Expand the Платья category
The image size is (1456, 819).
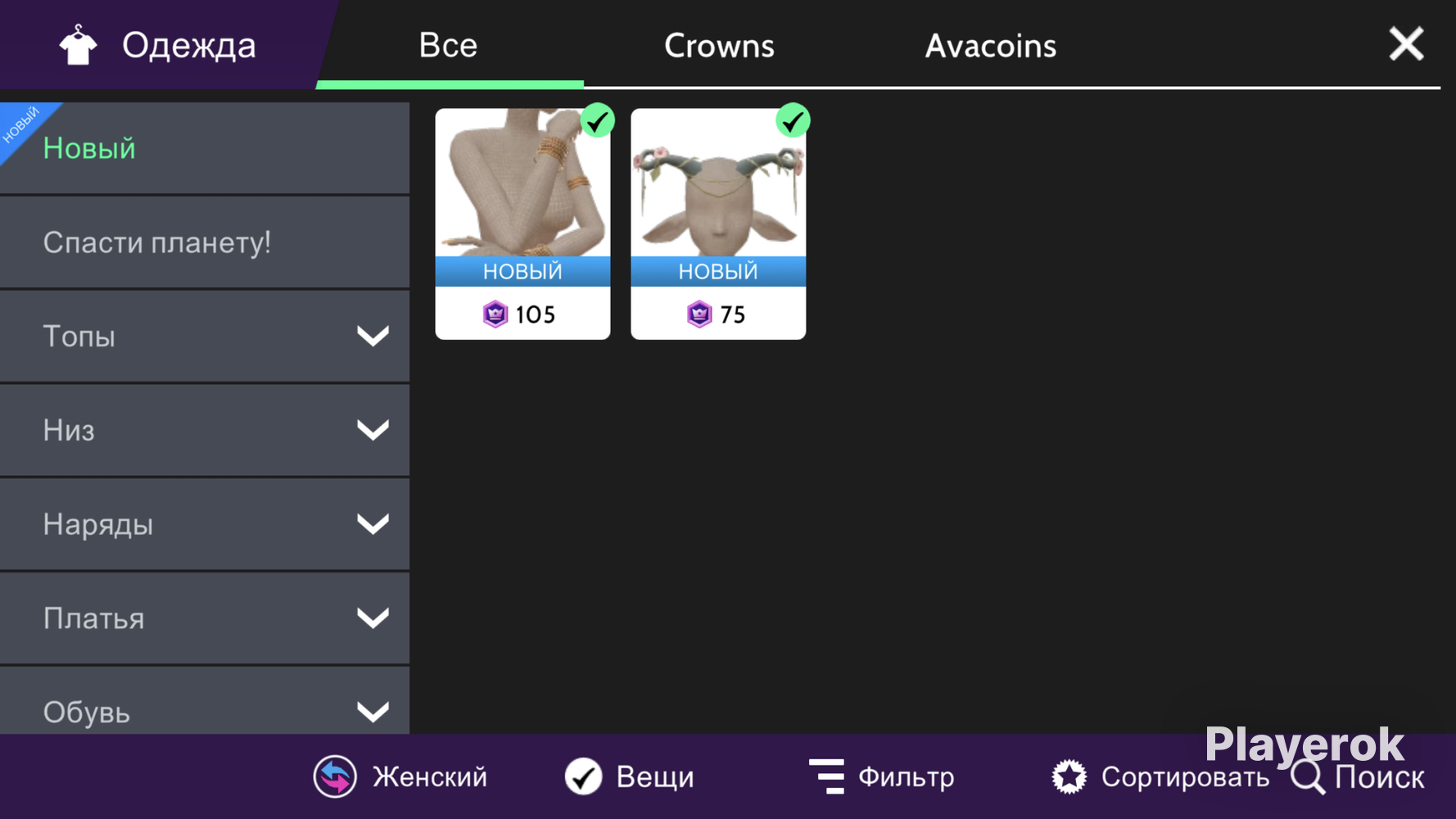[205, 618]
